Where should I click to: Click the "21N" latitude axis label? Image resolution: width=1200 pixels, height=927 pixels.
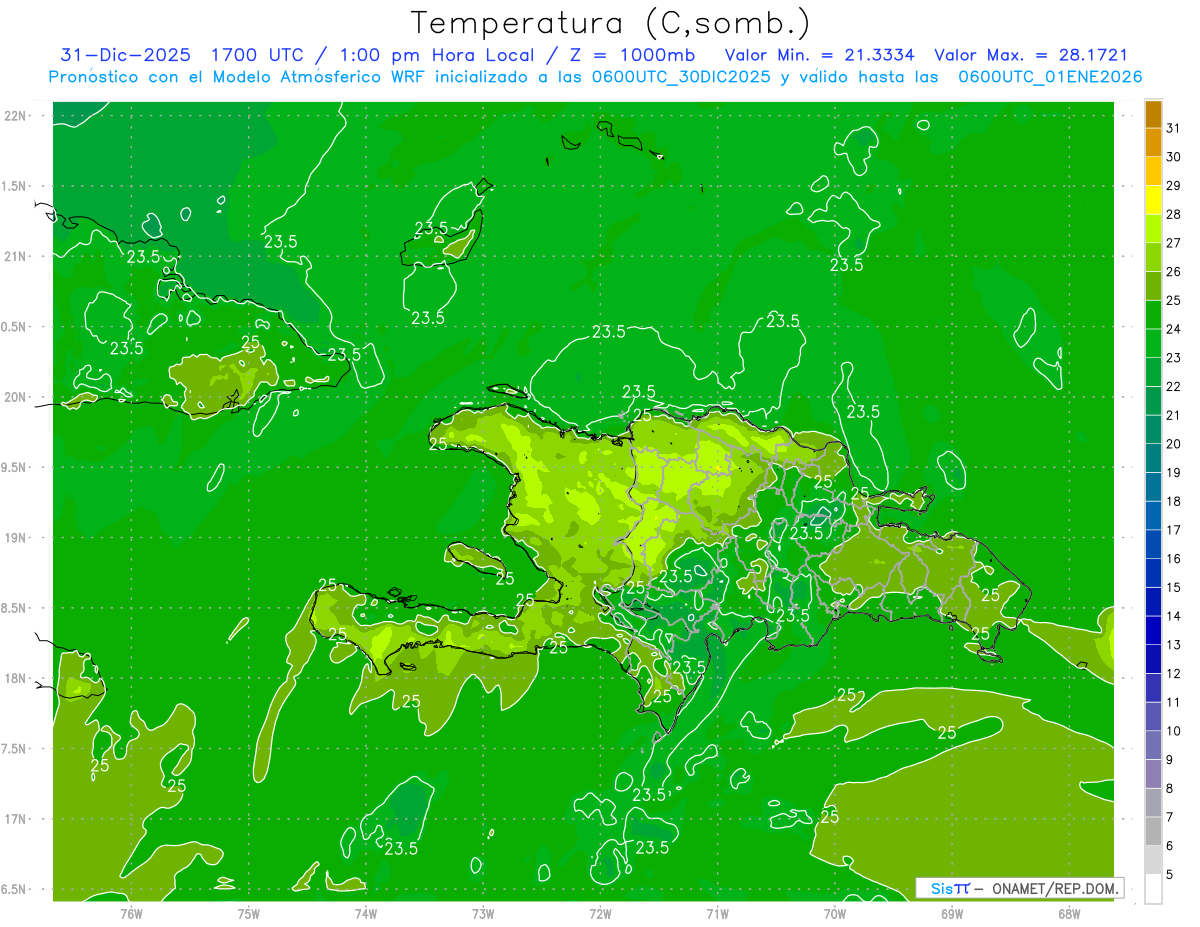pyautogui.click(x=15, y=257)
